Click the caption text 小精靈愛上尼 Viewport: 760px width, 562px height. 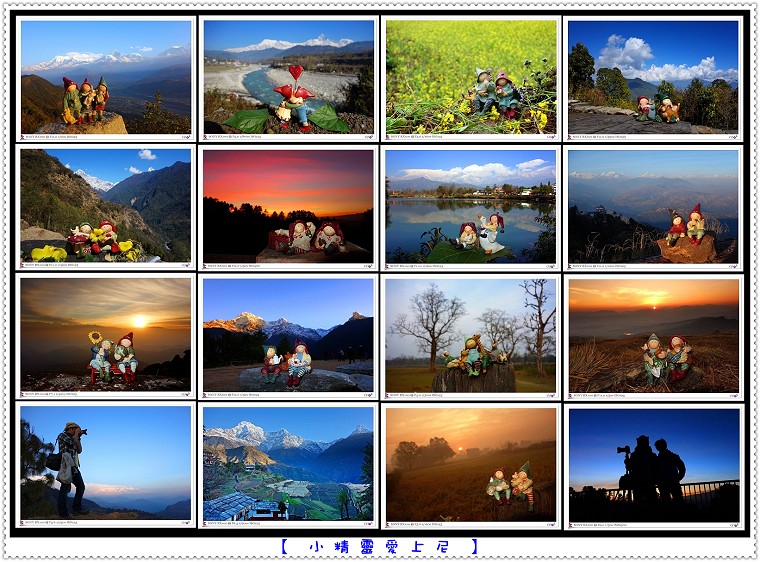point(380,547)
